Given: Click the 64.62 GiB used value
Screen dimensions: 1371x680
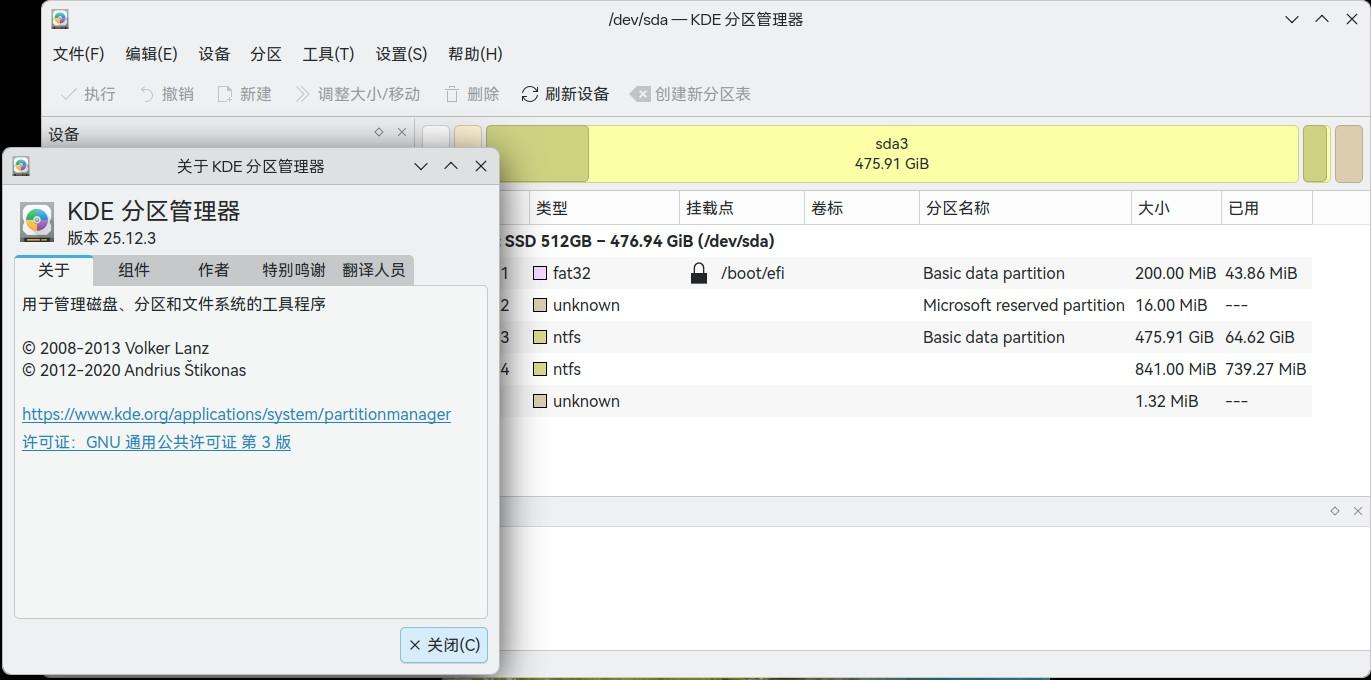Looking at the screenshot, I should click(x=1259, y=337).
